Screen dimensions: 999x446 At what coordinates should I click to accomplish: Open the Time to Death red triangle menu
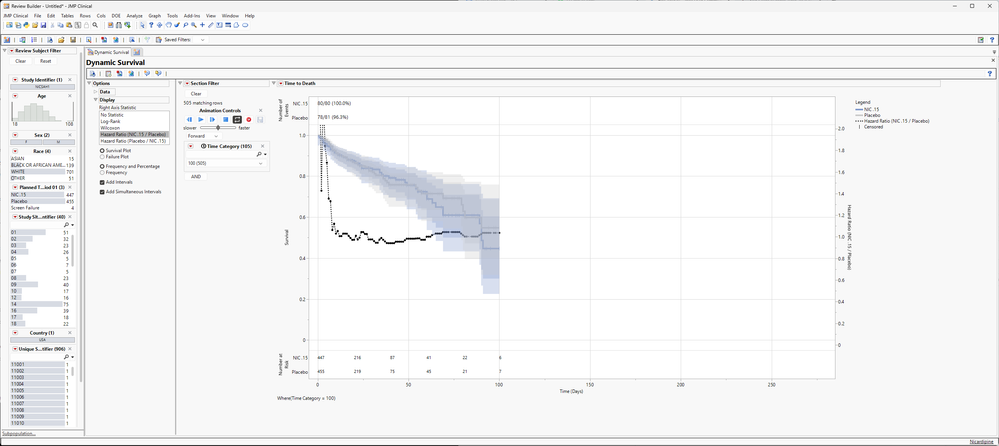pyautogui.click(x=281, y=83)
